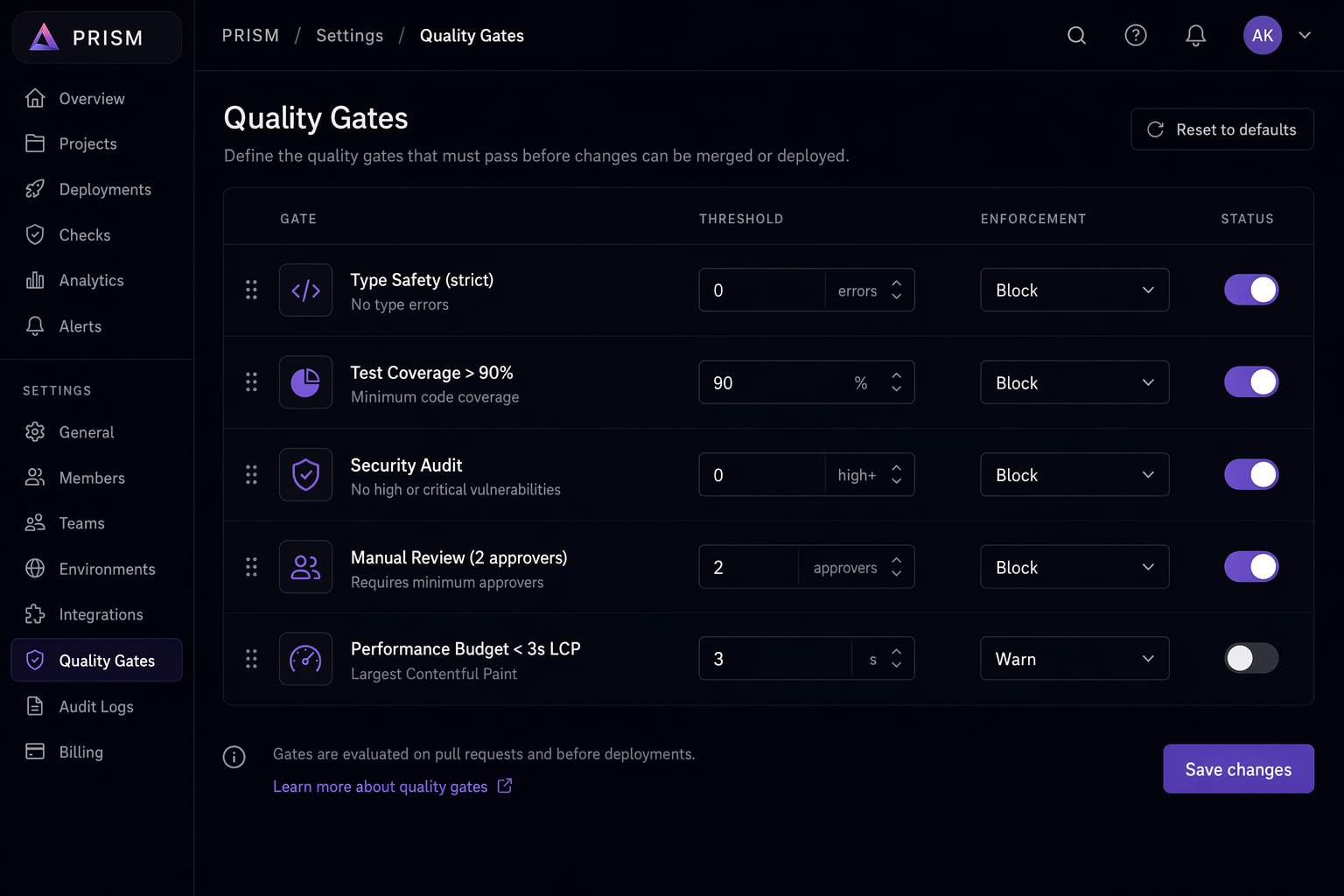Click Save changes button
Image resolution: width=1344 pixels, height=896 pixels.
1238,769
